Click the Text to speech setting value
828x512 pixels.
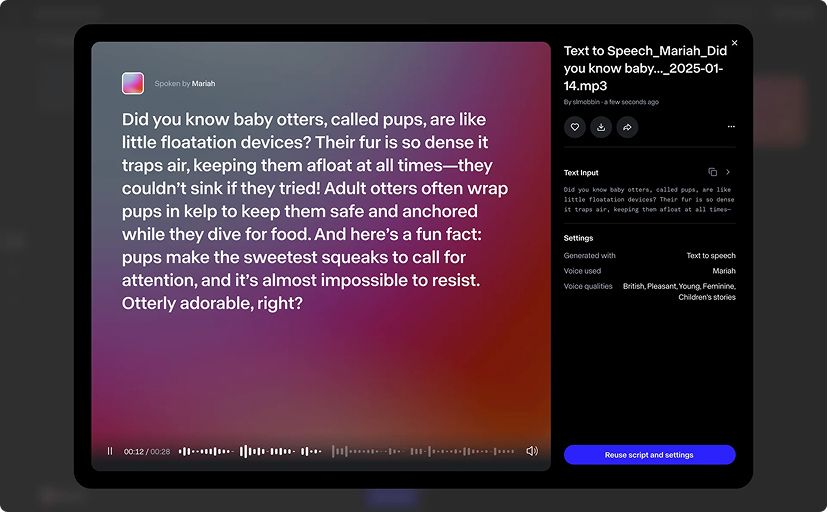coord(710,256)
